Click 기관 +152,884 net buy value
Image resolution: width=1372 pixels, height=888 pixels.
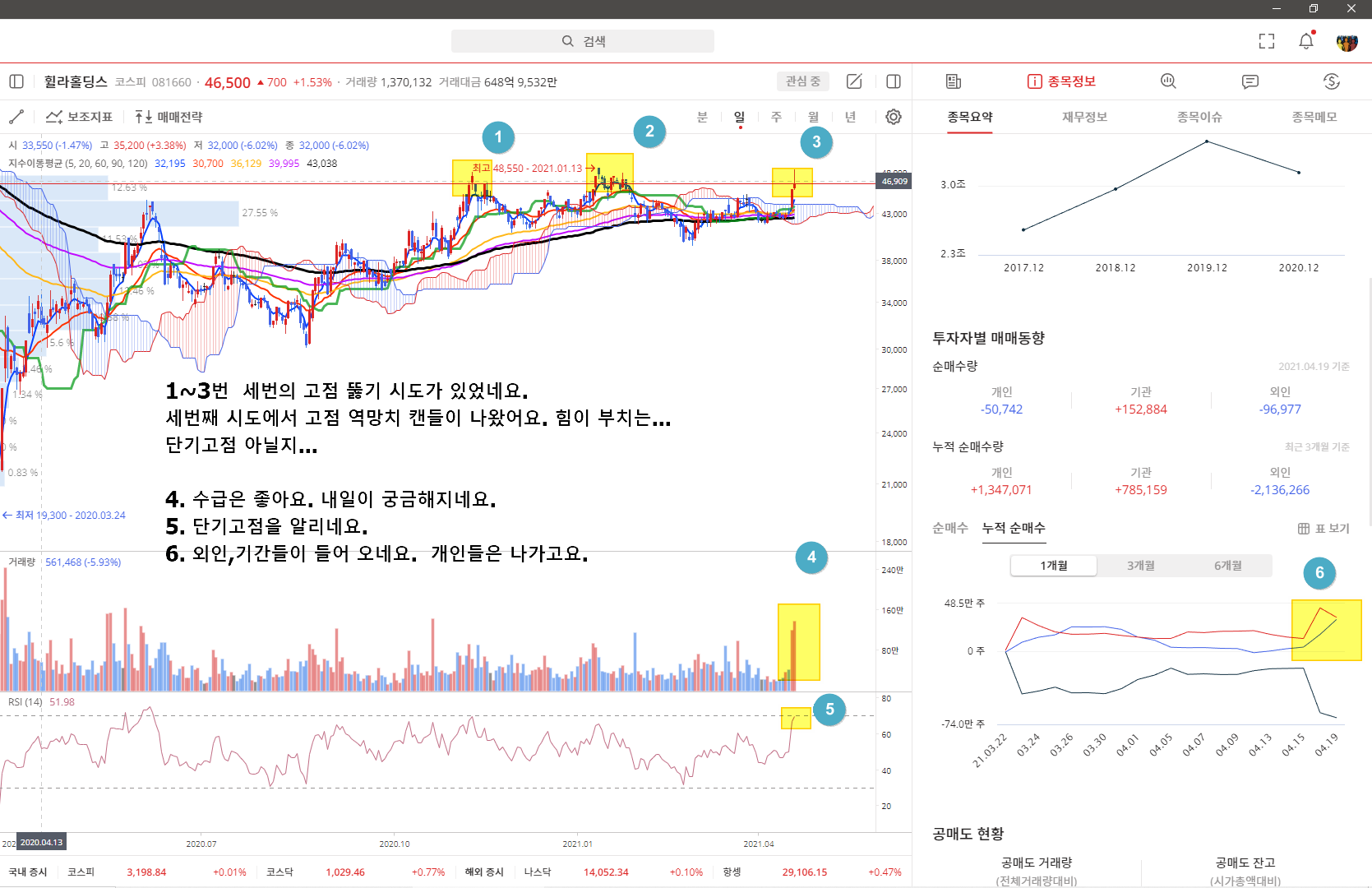[1141, 409]
